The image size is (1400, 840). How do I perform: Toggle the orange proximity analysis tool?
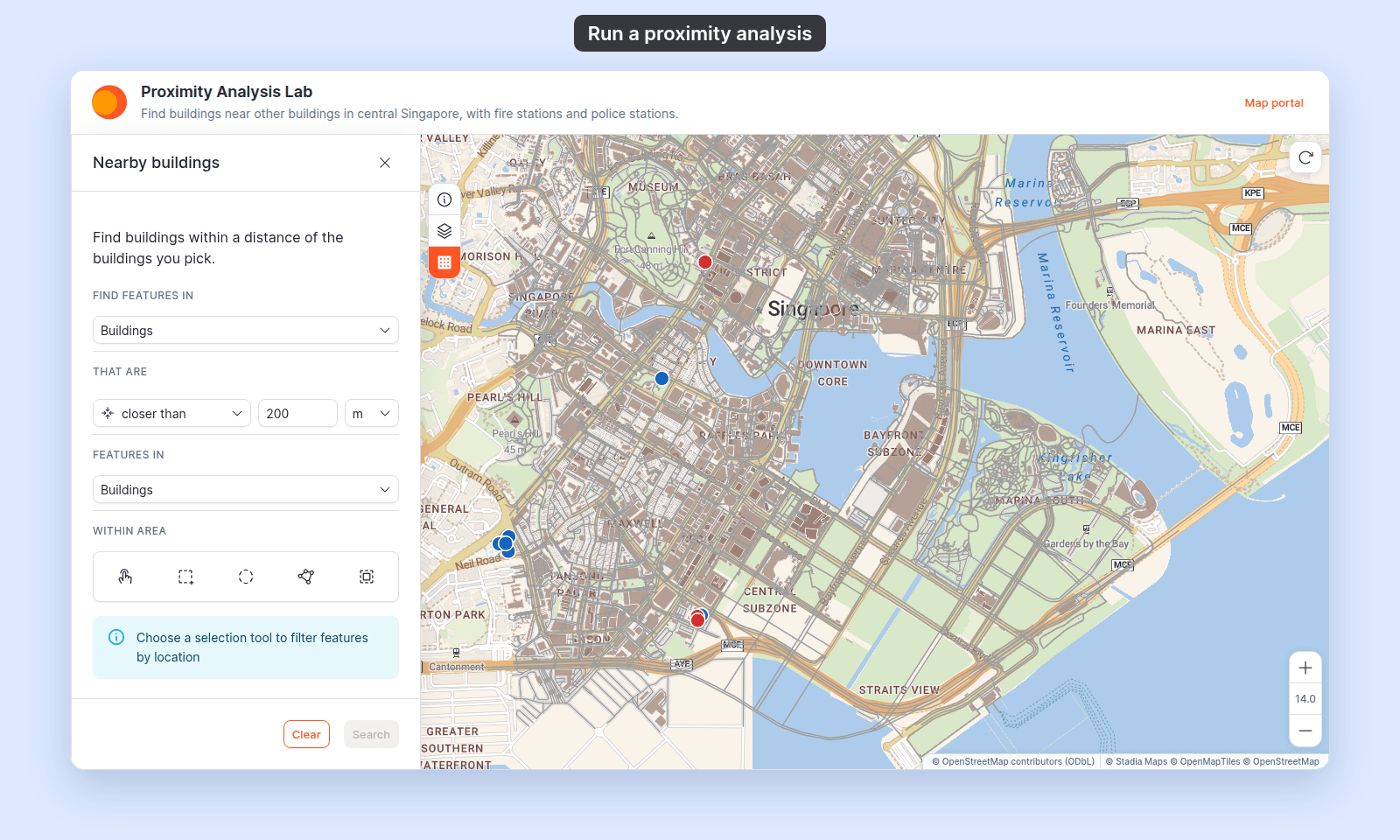pyautogui.click(x=444, y=262)
